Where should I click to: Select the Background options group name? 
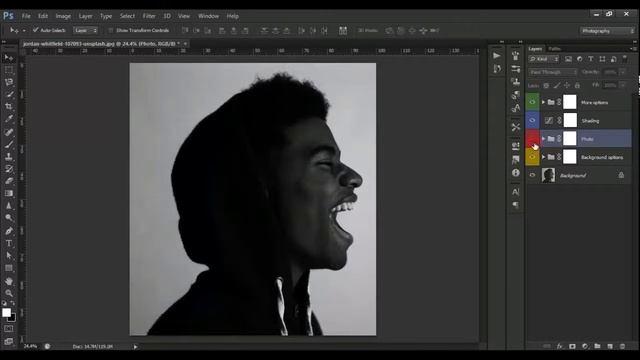(x=602, y=157)
